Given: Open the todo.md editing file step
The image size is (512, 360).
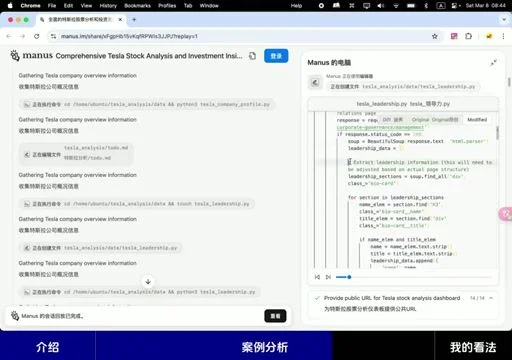Looking at the screenshot, I should point(76,153).
